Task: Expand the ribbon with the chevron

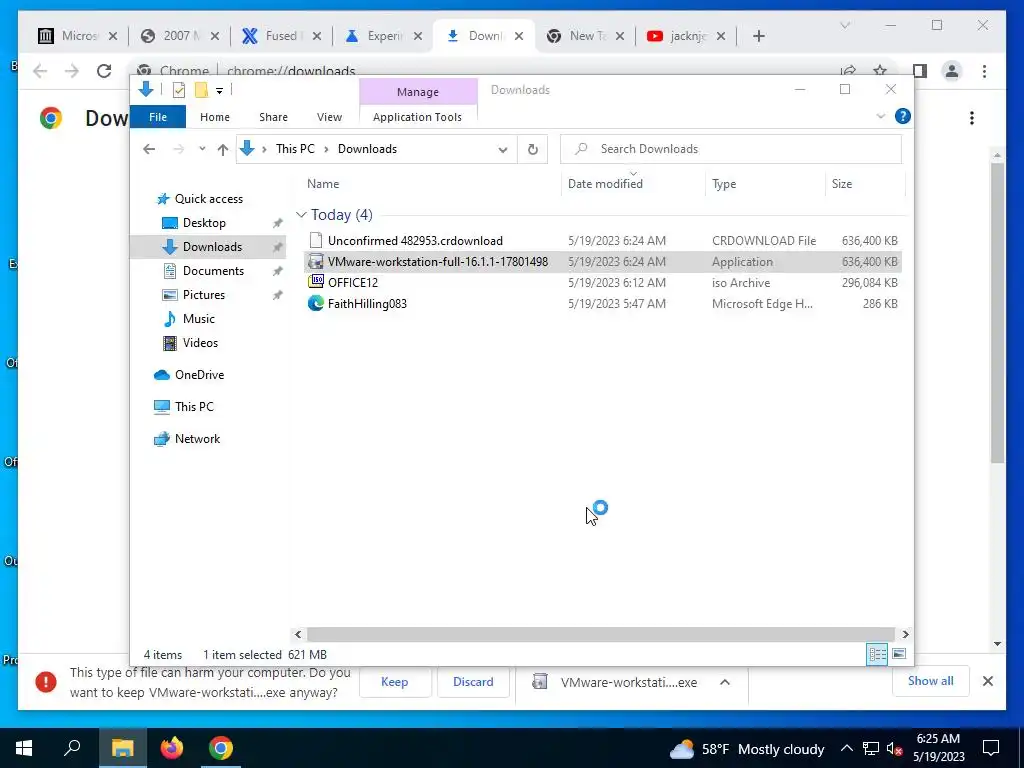Action: click(x=880, y=116)
